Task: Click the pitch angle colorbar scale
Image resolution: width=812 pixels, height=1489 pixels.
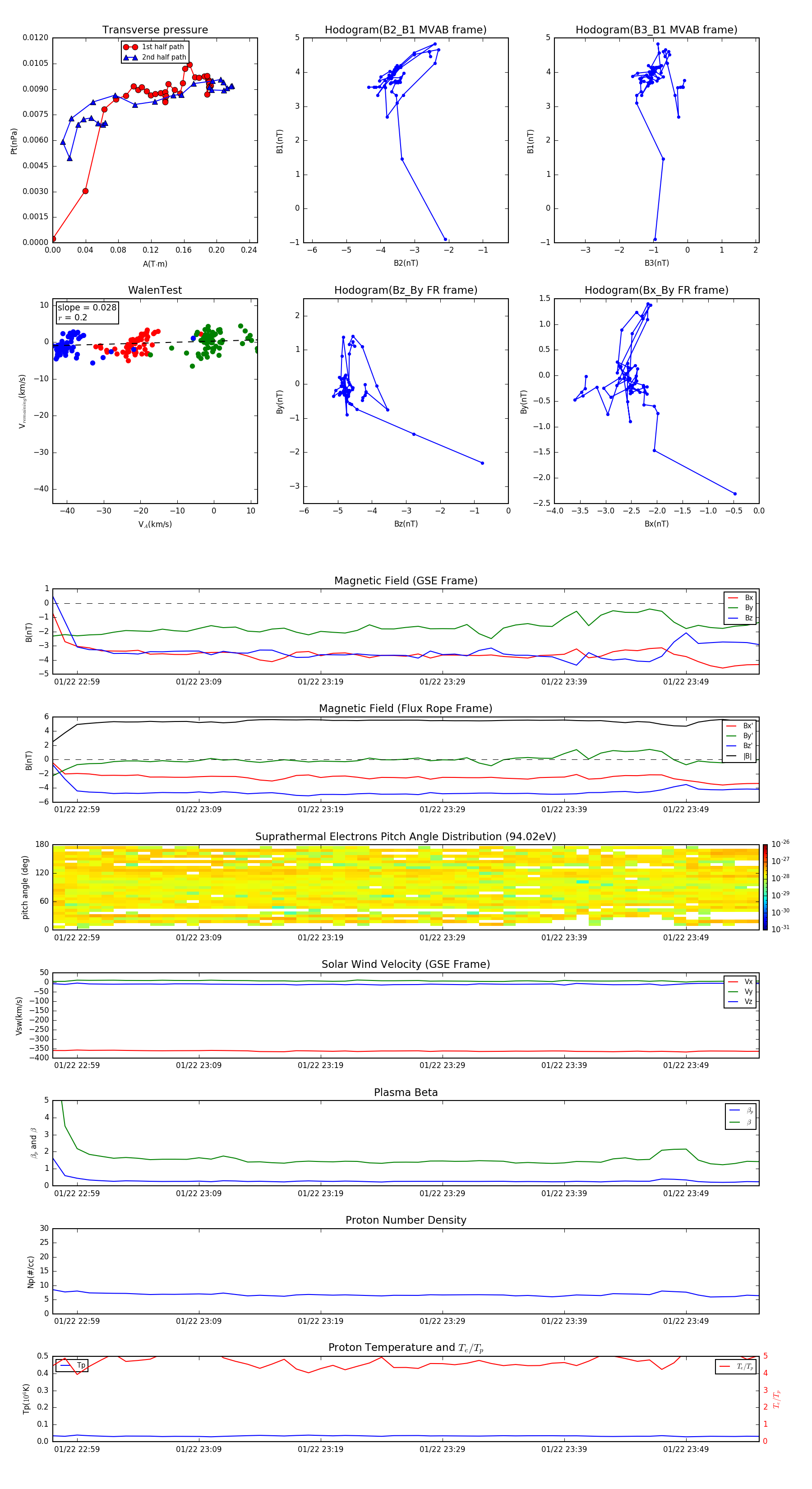Action: [x=765, y=887]
